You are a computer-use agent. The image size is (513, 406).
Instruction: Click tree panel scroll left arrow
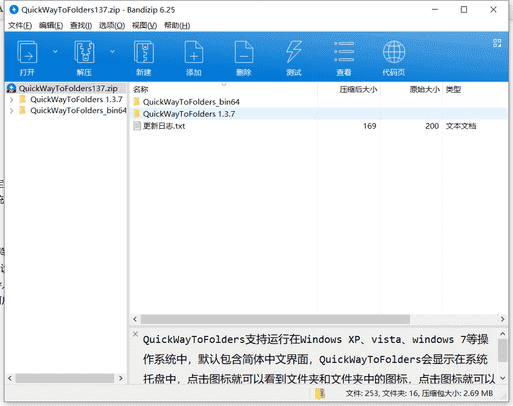coord(10,378)
